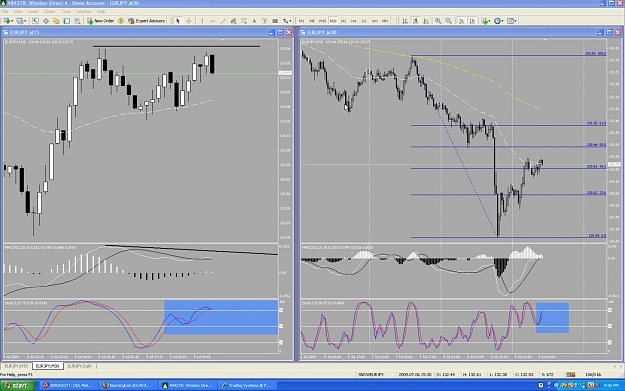Expand the Profiles dropdown arrow
This screenshot has width=625, height=391.
[x=25, y=21]
